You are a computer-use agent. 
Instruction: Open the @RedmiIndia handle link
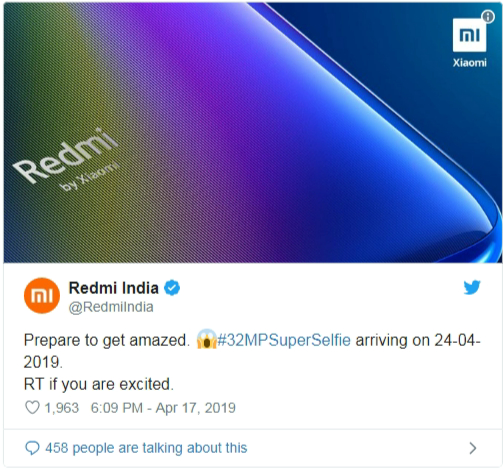111,307
